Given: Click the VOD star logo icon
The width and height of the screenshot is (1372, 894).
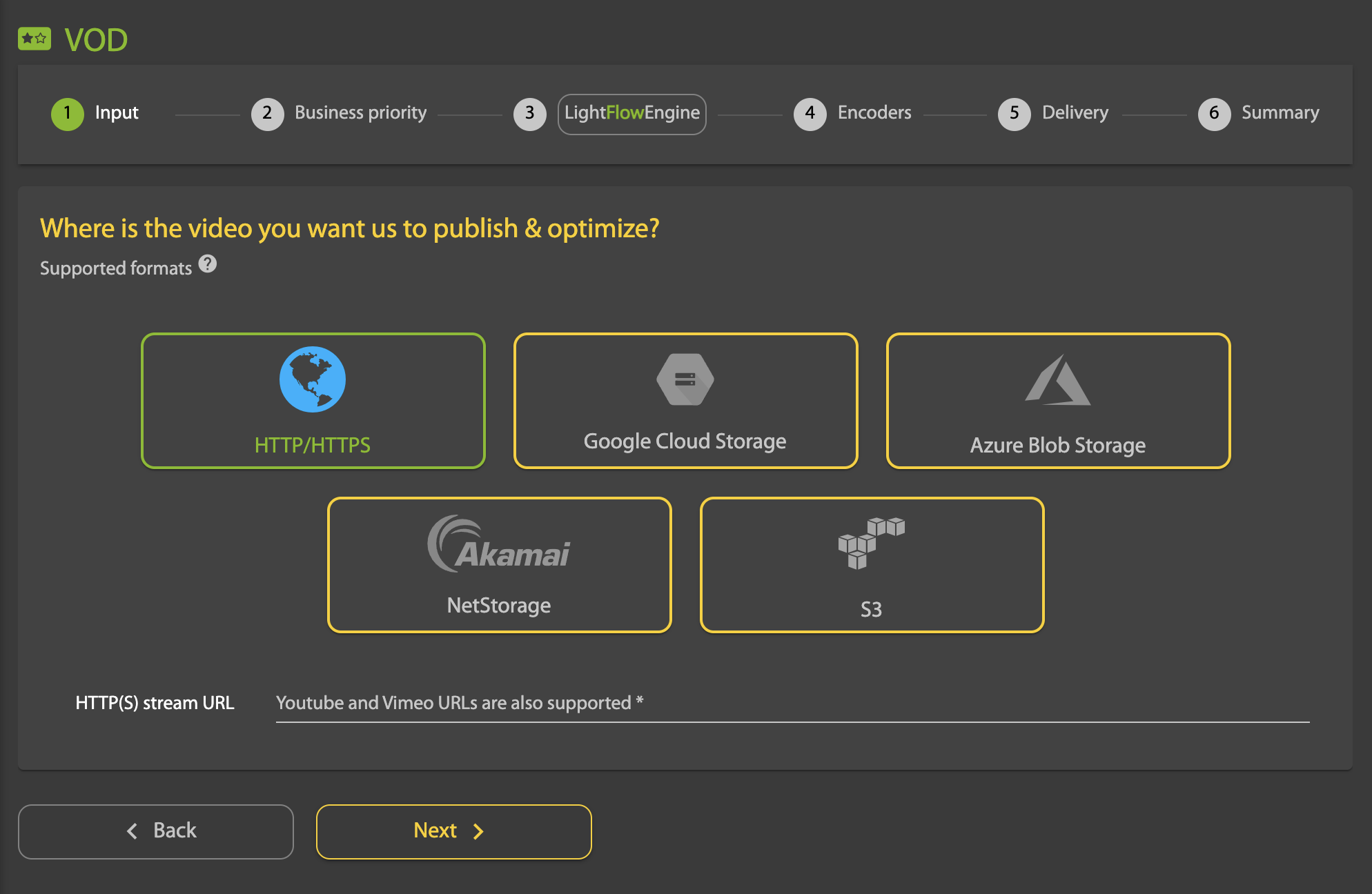Looking at the screenshot, I should [x=35, y=39].
